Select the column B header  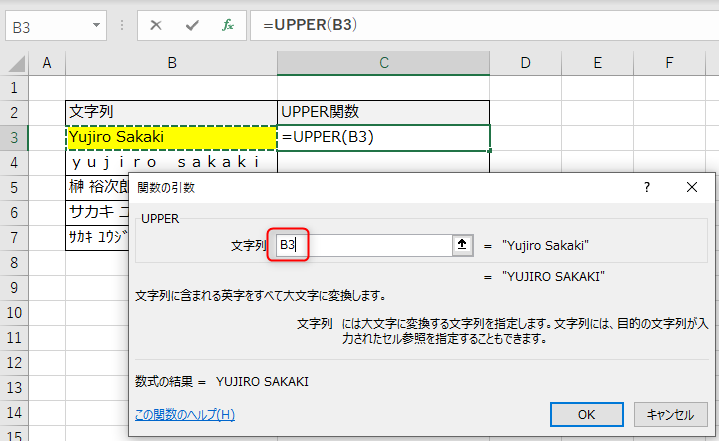(172, 63)
